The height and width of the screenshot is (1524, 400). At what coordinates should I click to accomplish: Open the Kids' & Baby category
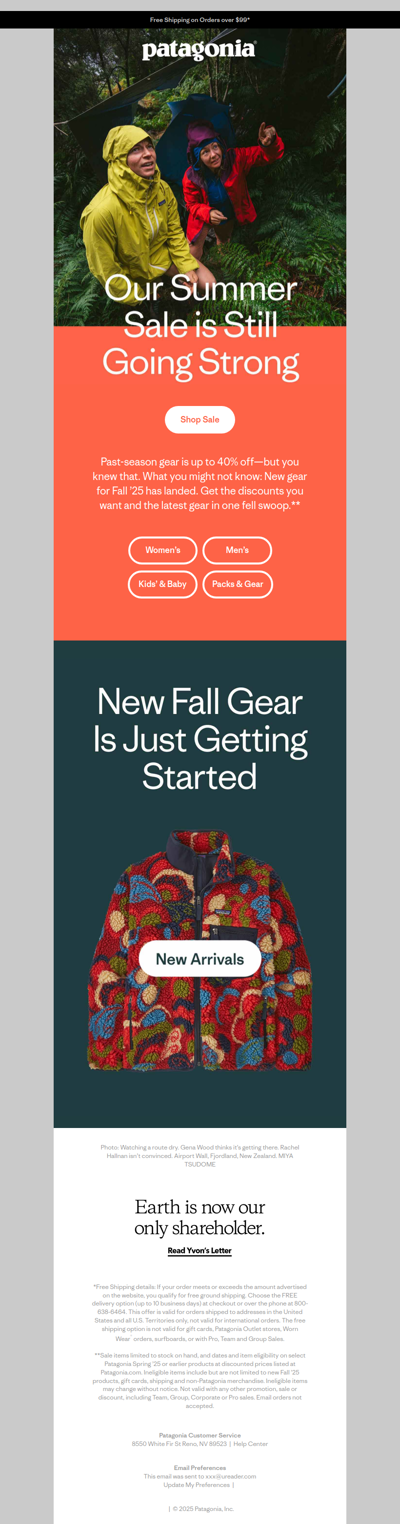(x=163, y=584)
